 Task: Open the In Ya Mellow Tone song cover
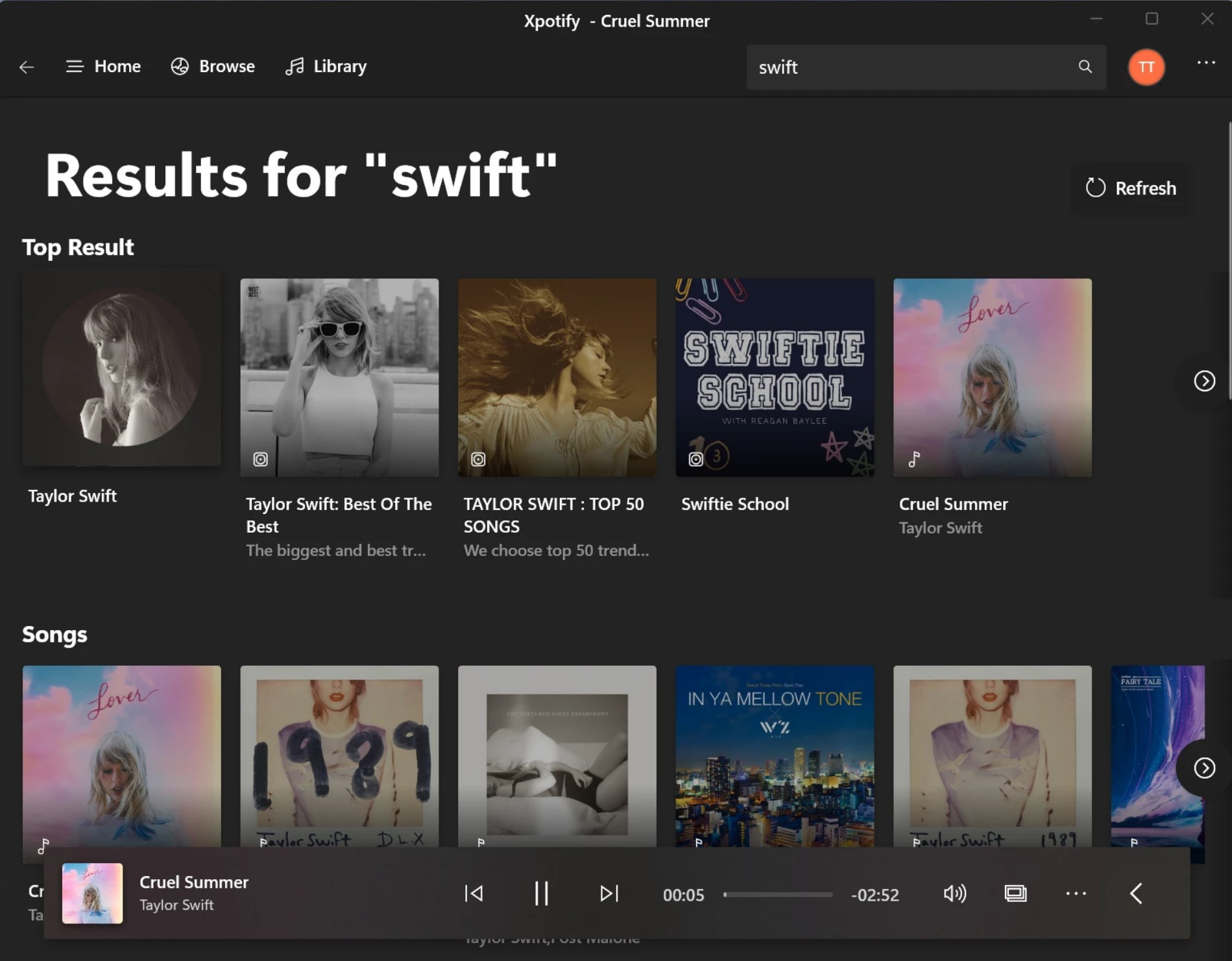(775, 757)
